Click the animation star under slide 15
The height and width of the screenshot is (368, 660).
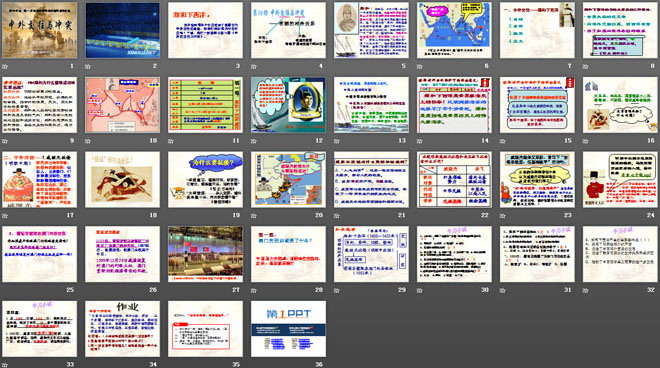click(x=502, y=141)
